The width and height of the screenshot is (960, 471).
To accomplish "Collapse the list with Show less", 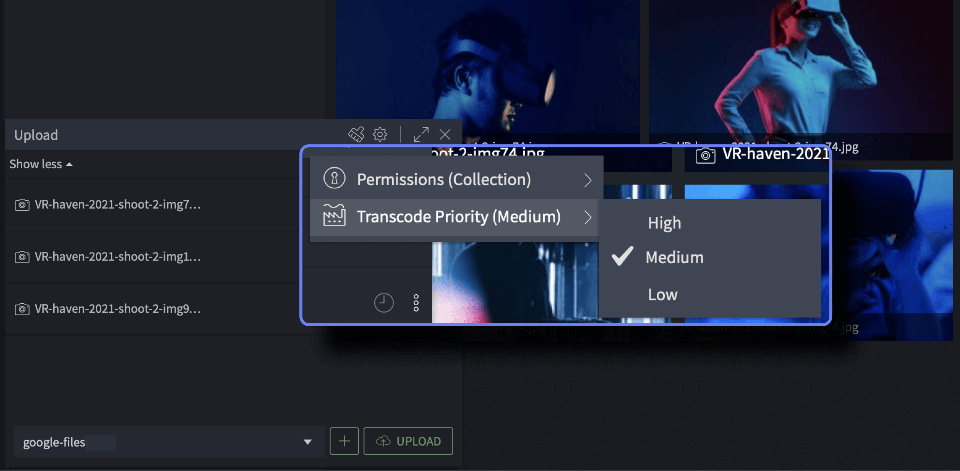I will click(41, 164).
